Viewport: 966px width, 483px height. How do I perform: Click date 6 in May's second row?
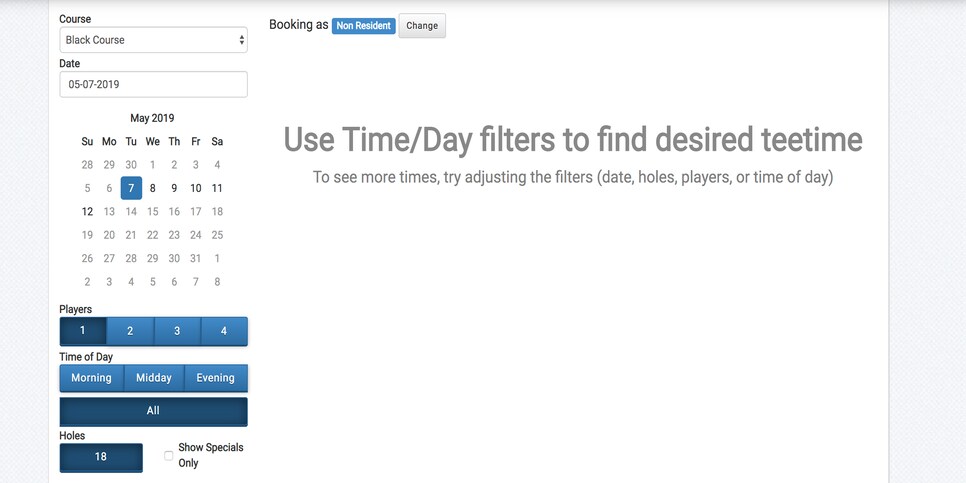pos(109,188)
